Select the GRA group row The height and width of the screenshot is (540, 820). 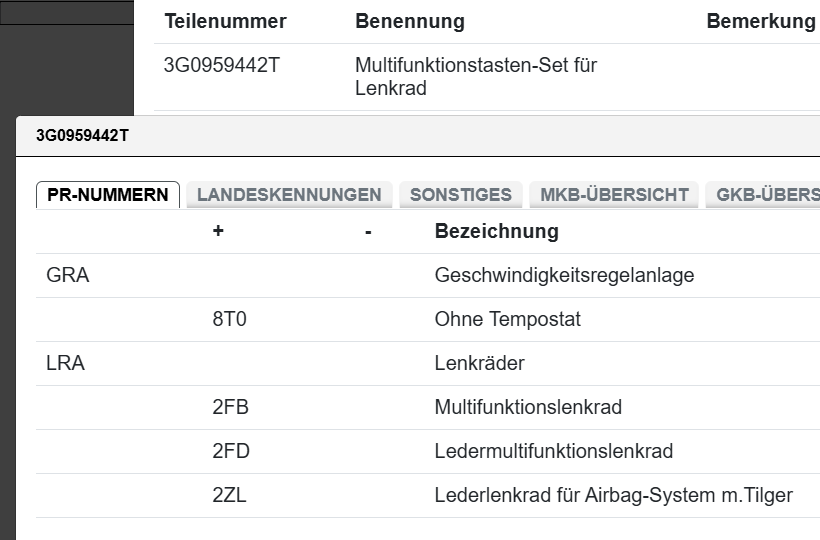(68, 275)
